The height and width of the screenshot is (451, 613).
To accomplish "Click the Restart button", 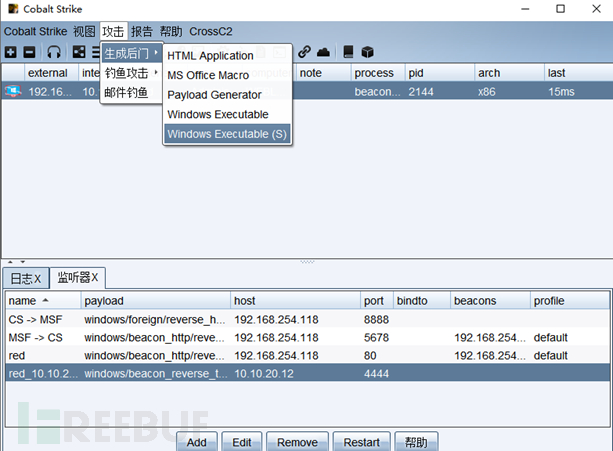I will point(362,442).
